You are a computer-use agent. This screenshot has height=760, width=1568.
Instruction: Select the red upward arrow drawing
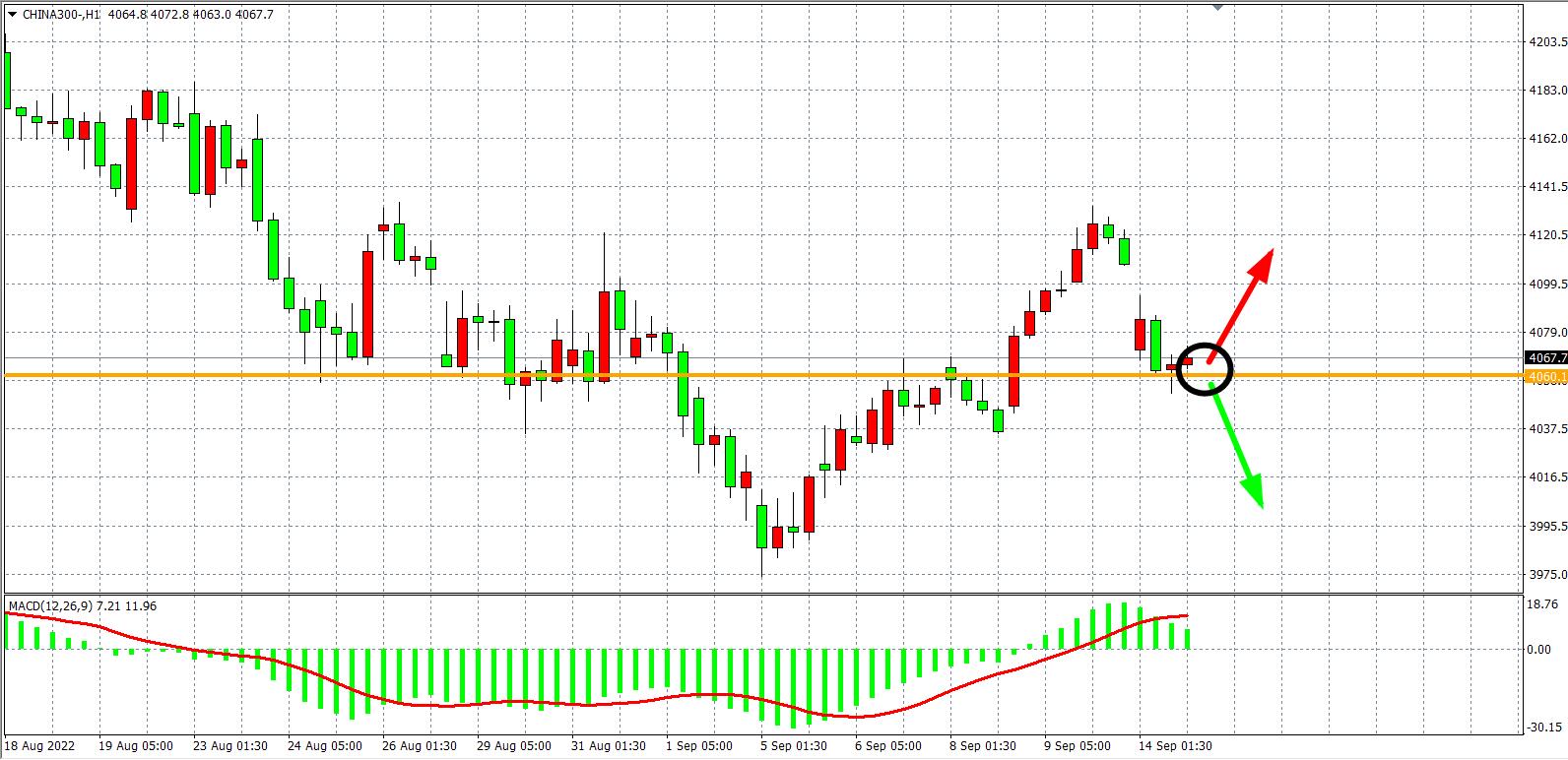pos(1243,299)
